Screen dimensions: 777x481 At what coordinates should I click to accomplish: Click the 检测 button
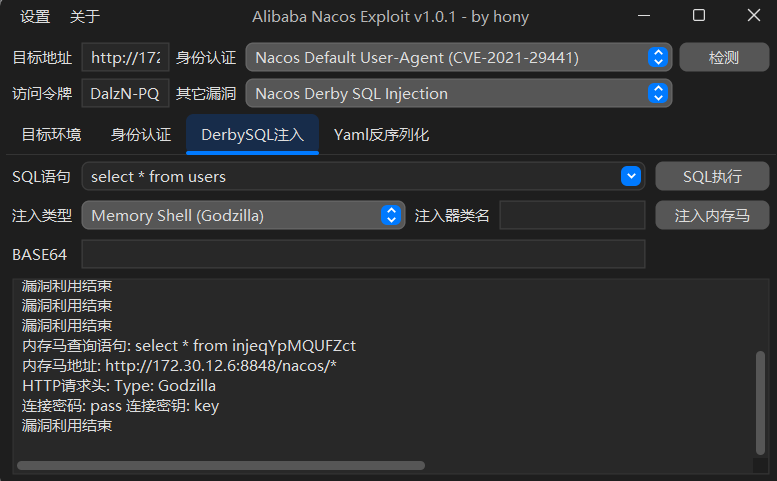(x=724, y=57)
